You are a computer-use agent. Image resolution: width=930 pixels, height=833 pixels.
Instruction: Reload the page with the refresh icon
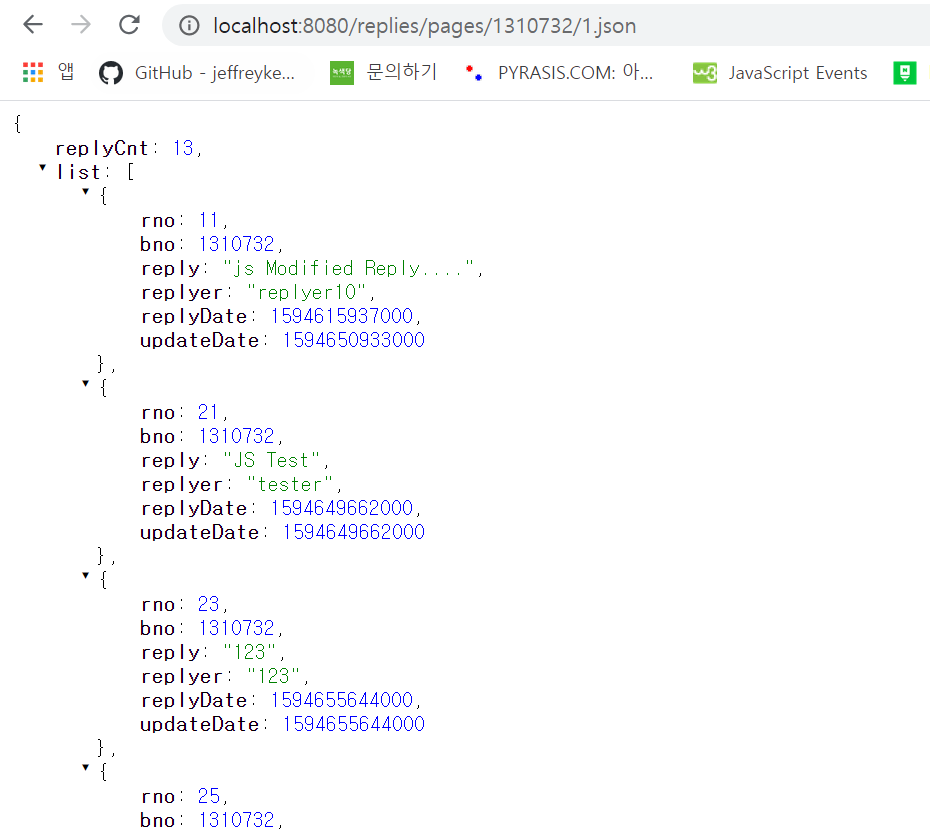129,24
